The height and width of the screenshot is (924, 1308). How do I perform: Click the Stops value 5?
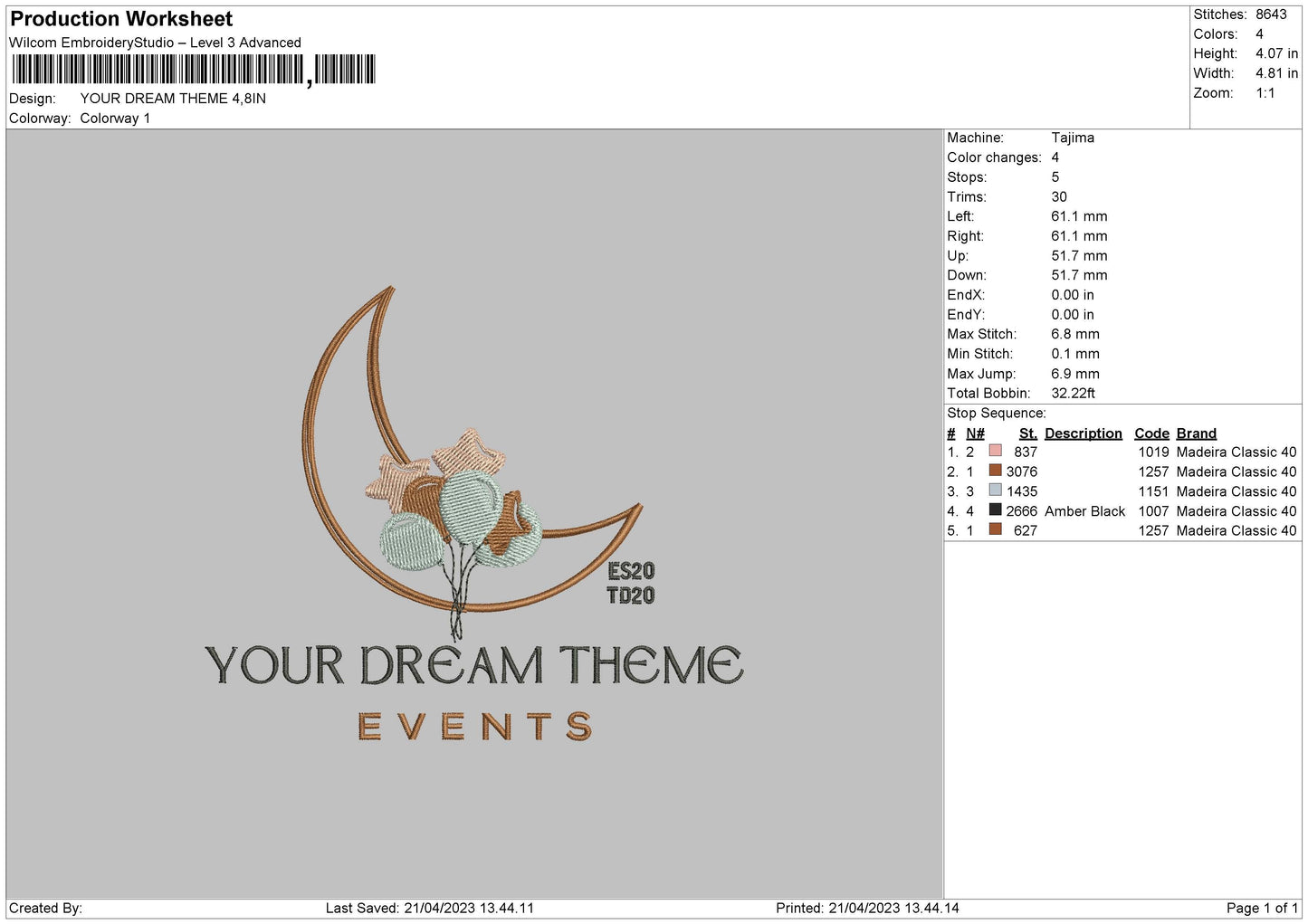pos(1055,177)
